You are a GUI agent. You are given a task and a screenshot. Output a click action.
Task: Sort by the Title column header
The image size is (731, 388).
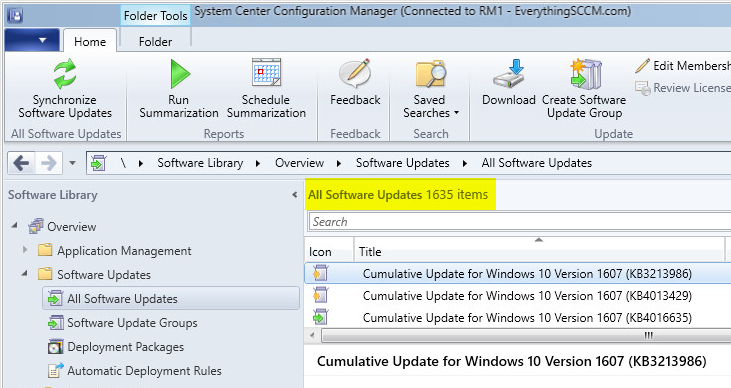pos(539,250)
